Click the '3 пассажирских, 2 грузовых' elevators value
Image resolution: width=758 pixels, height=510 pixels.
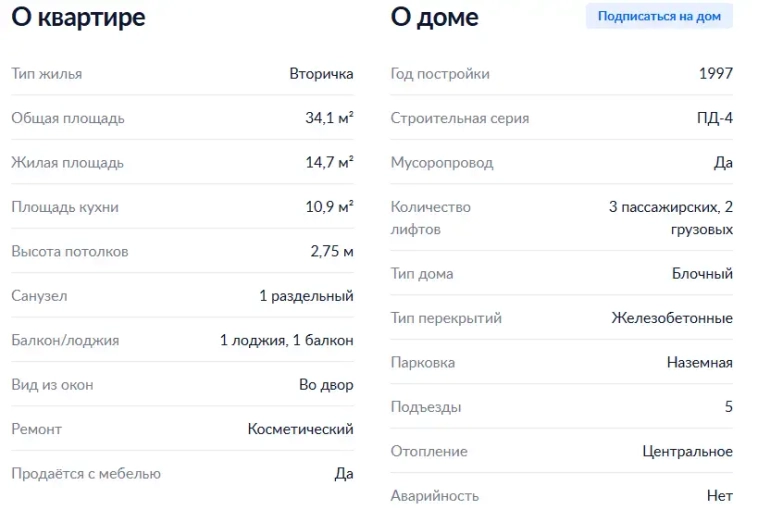click(x=671, y=218)
